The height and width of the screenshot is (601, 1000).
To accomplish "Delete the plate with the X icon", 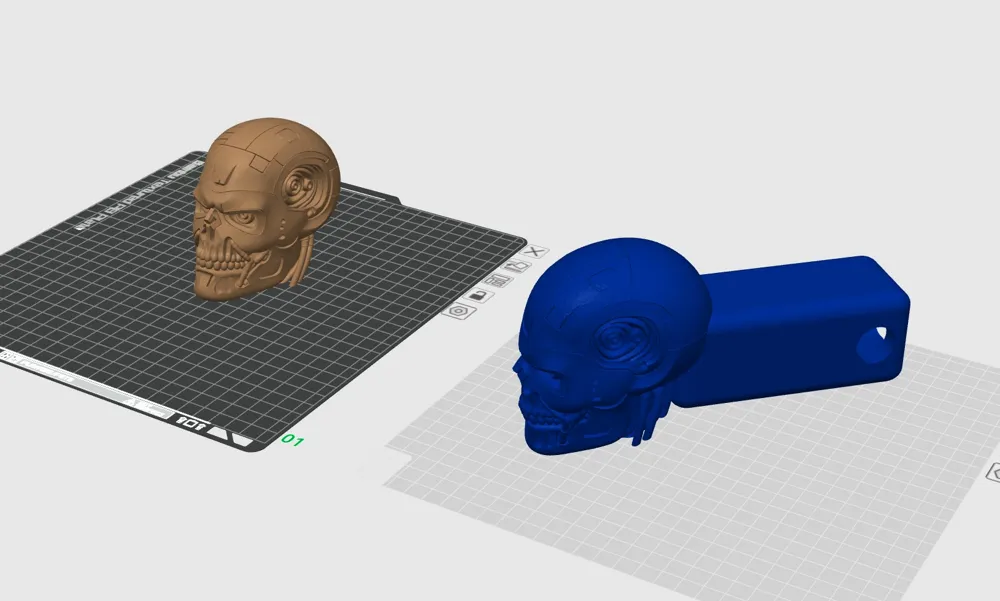I will pos(534,252).
